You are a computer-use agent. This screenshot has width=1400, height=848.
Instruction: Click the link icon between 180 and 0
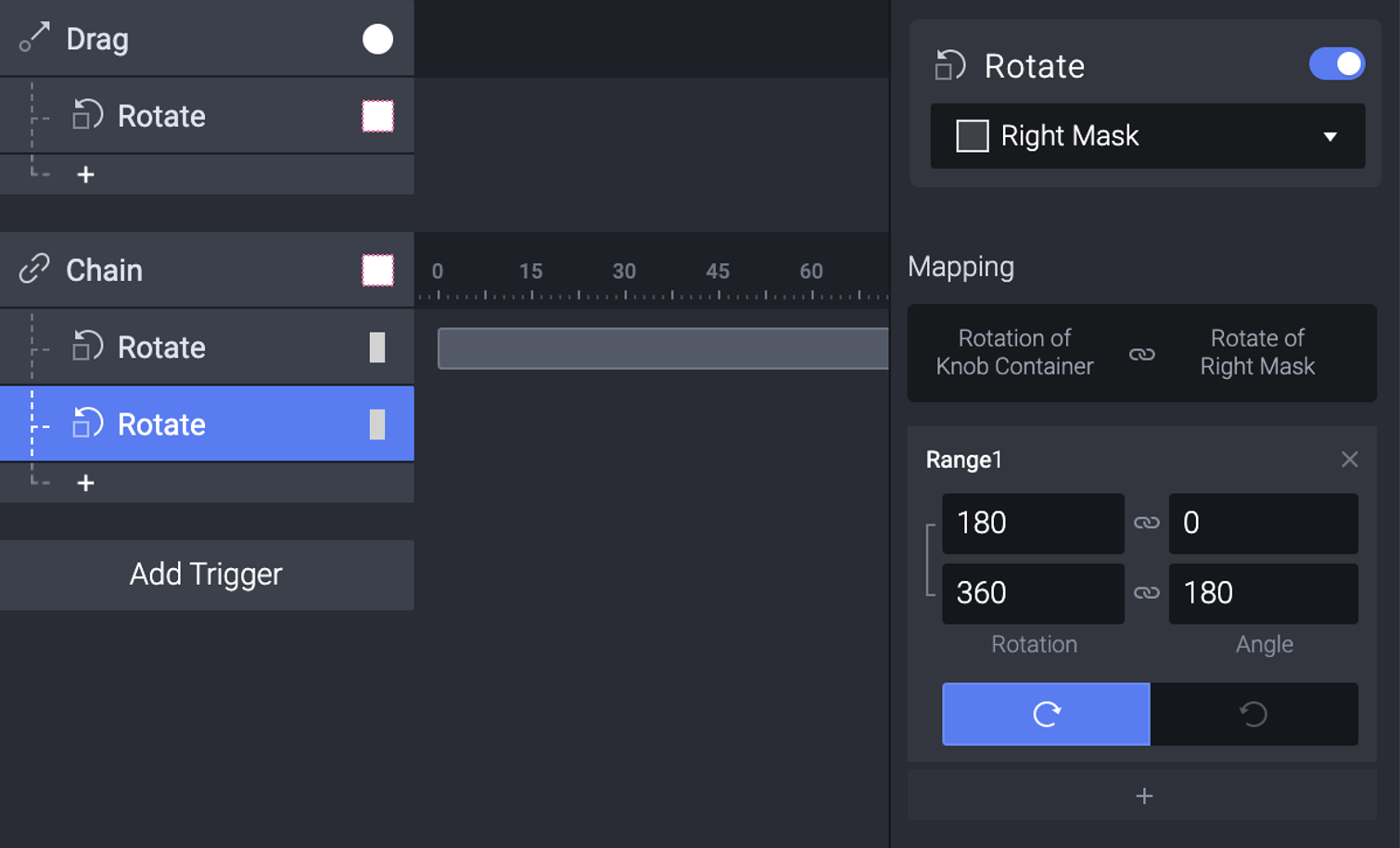coord(1147,523)
